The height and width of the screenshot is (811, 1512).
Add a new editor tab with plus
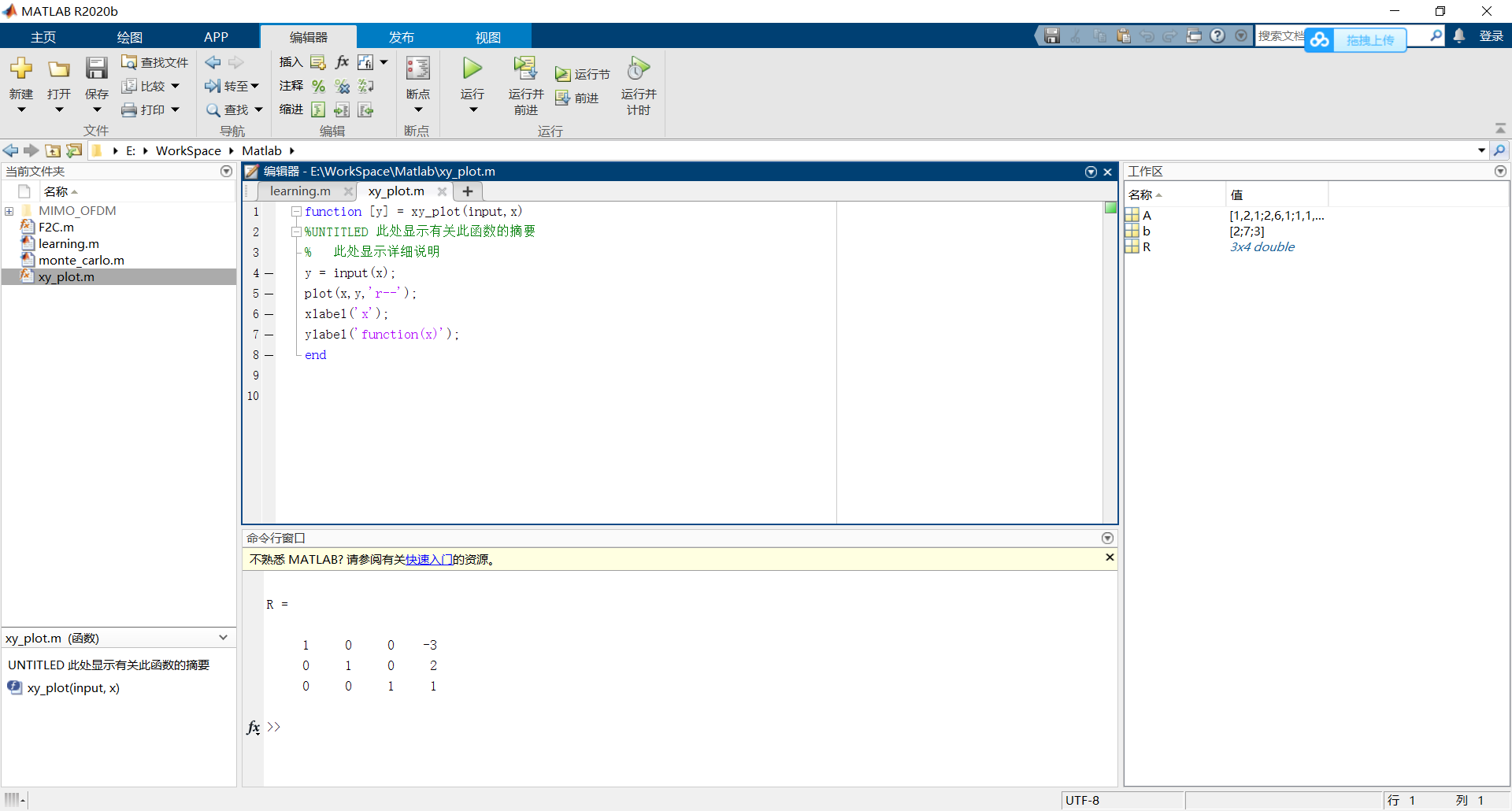(x=468, y=191)
